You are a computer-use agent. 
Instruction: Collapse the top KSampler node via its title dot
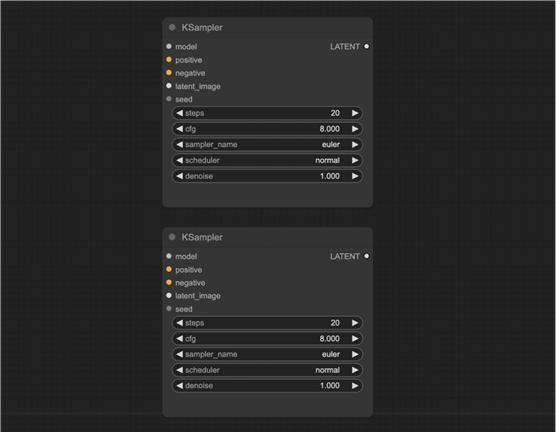click(172, 27)
